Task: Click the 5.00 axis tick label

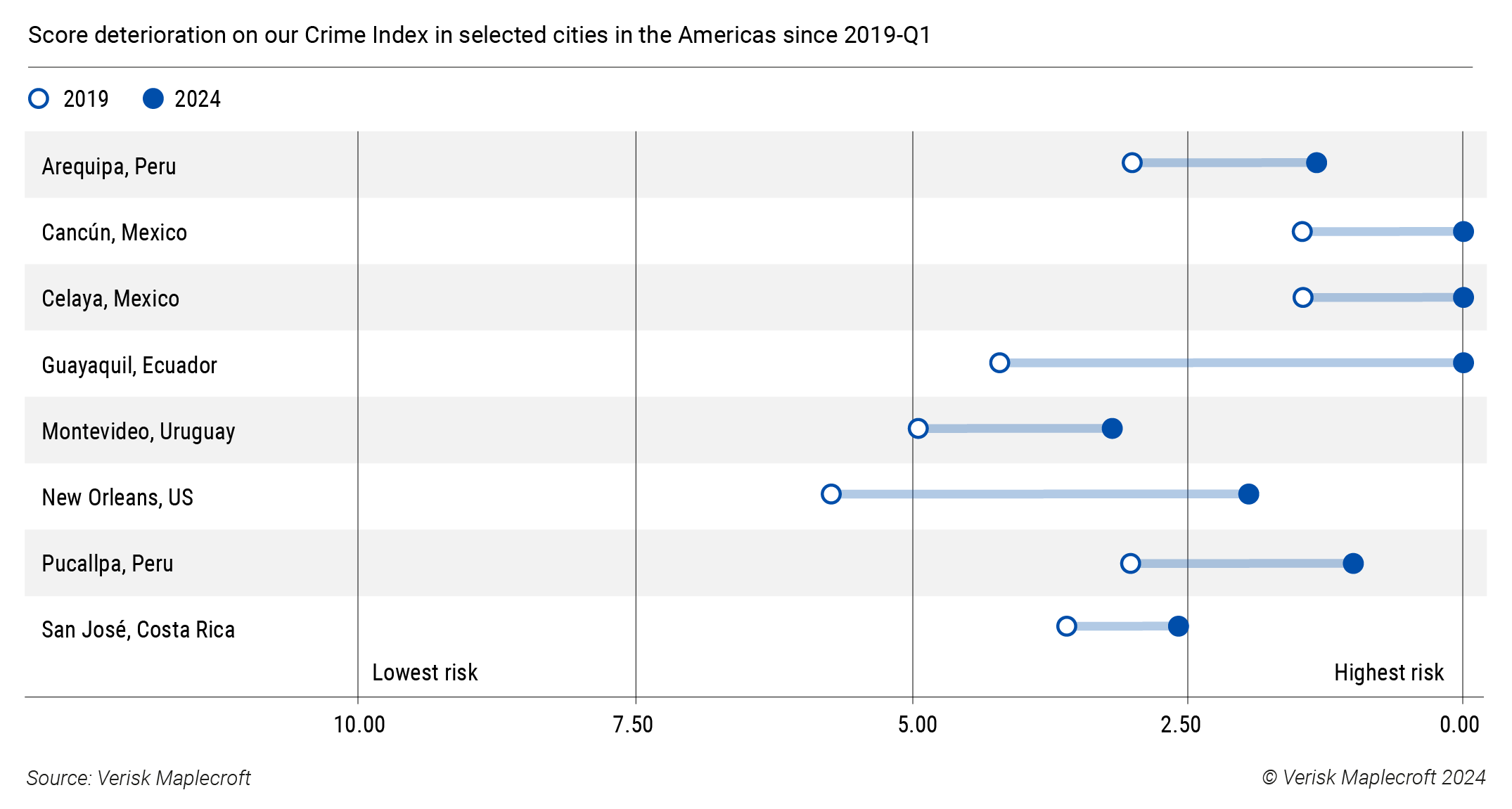Action: click(x=917, y=725)
